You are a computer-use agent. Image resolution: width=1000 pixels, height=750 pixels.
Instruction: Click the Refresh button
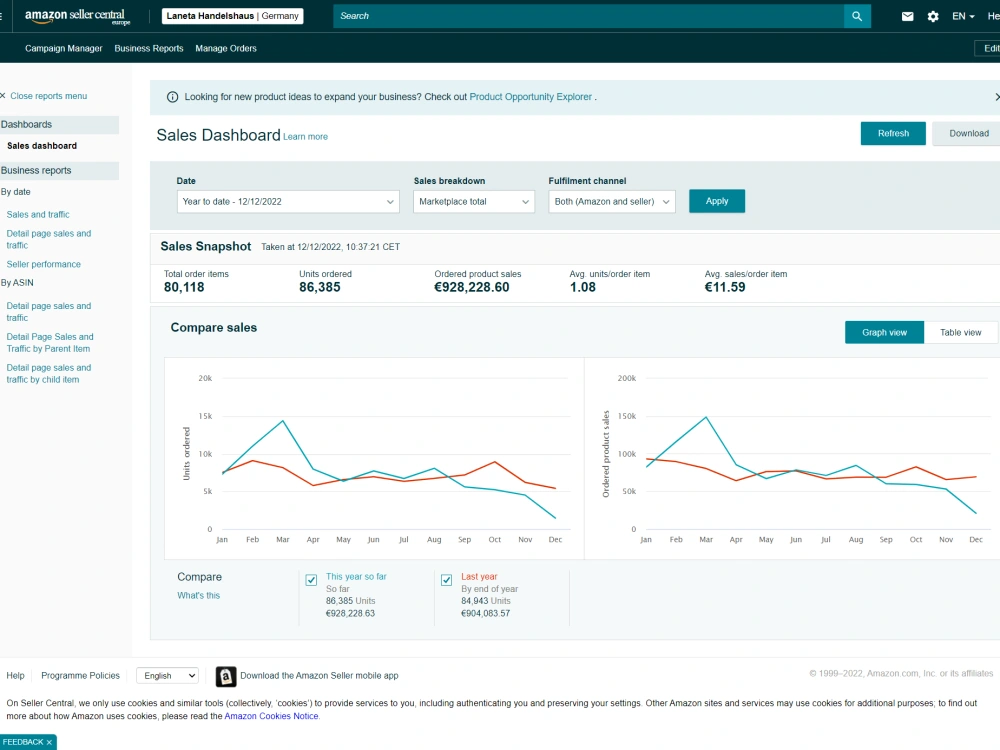click(x=893, y=133)
